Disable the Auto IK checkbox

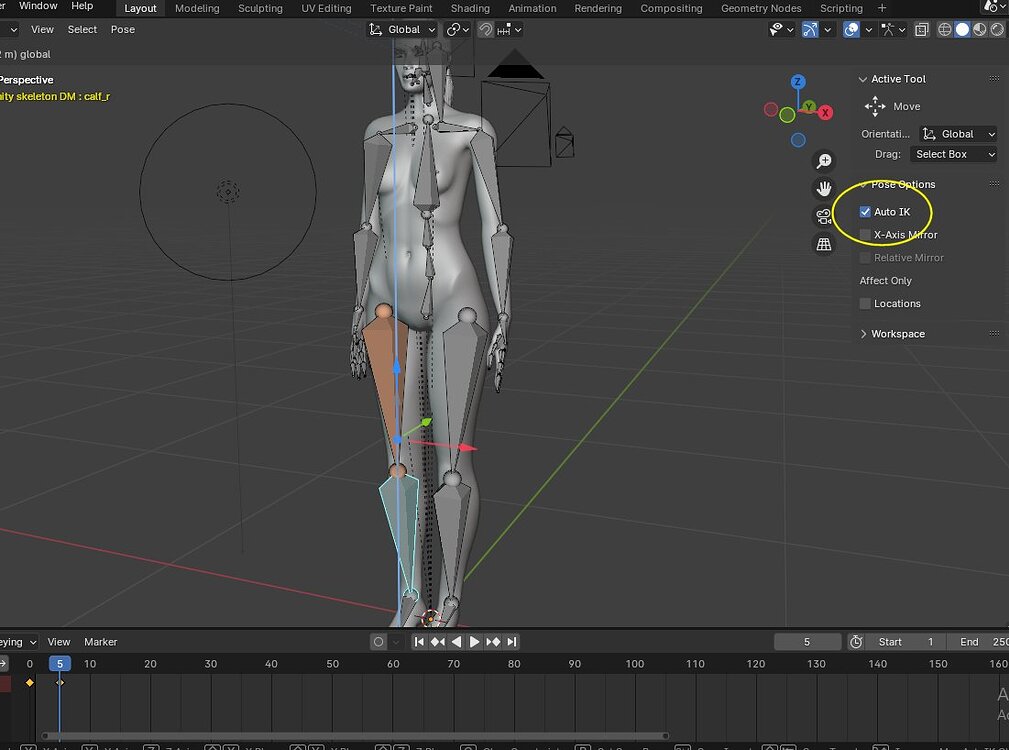point(865,212)
